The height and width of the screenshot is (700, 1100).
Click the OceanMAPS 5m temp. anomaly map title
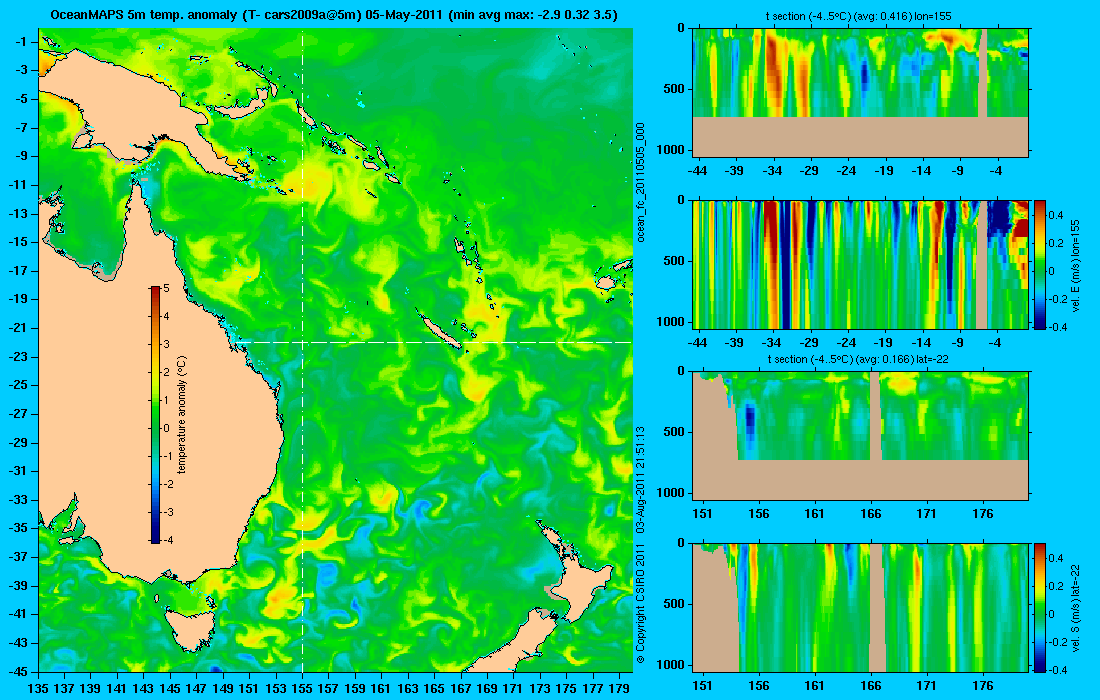click(x=335, y=15)
